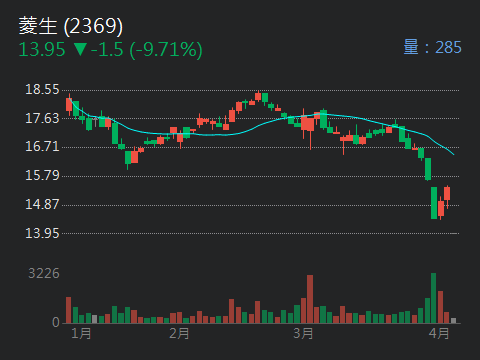Click the stock title 菱生 (2369)
The width and height of the screenshot is (480, 360).
pyautogui.click(x=71, y=26)
